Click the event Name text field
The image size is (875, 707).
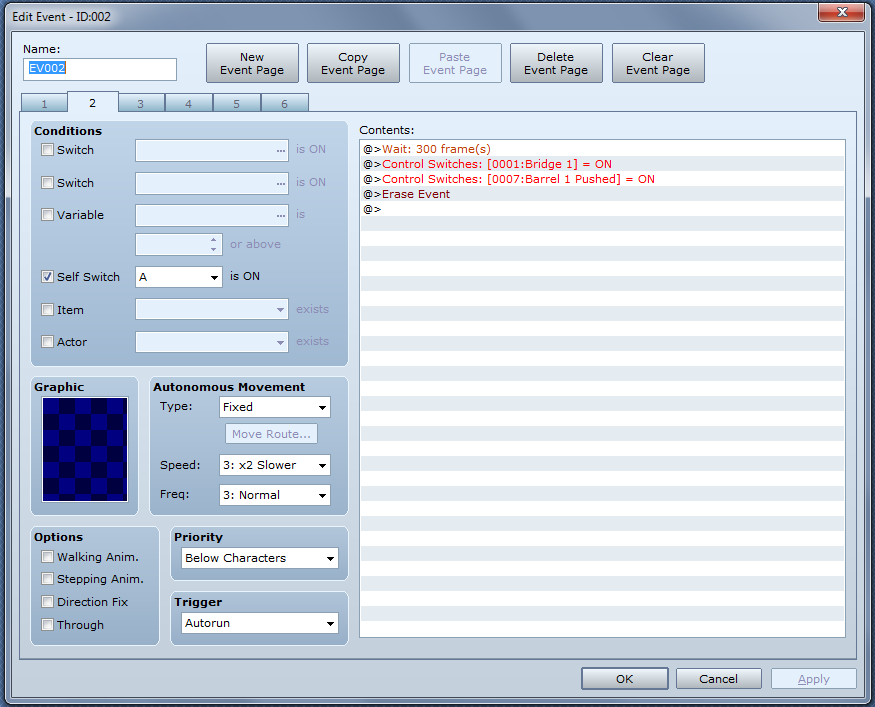pos(100,69)
